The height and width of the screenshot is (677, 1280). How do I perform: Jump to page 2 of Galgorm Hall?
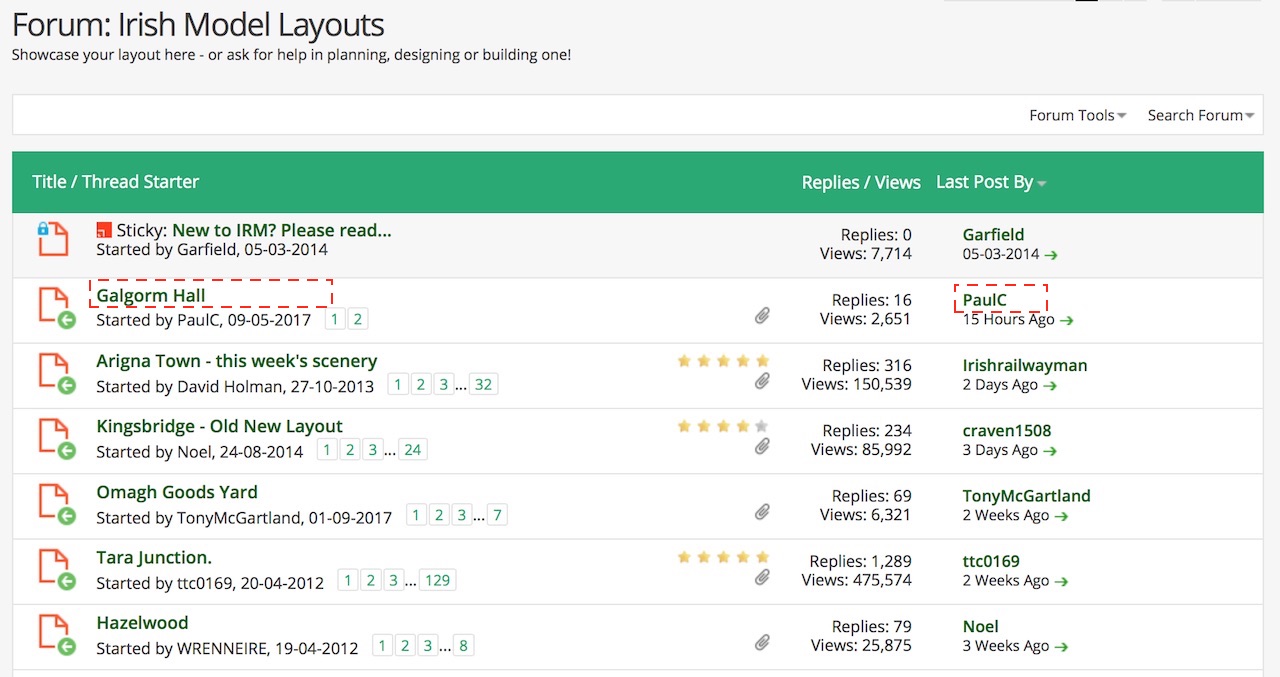click(357, 320)
